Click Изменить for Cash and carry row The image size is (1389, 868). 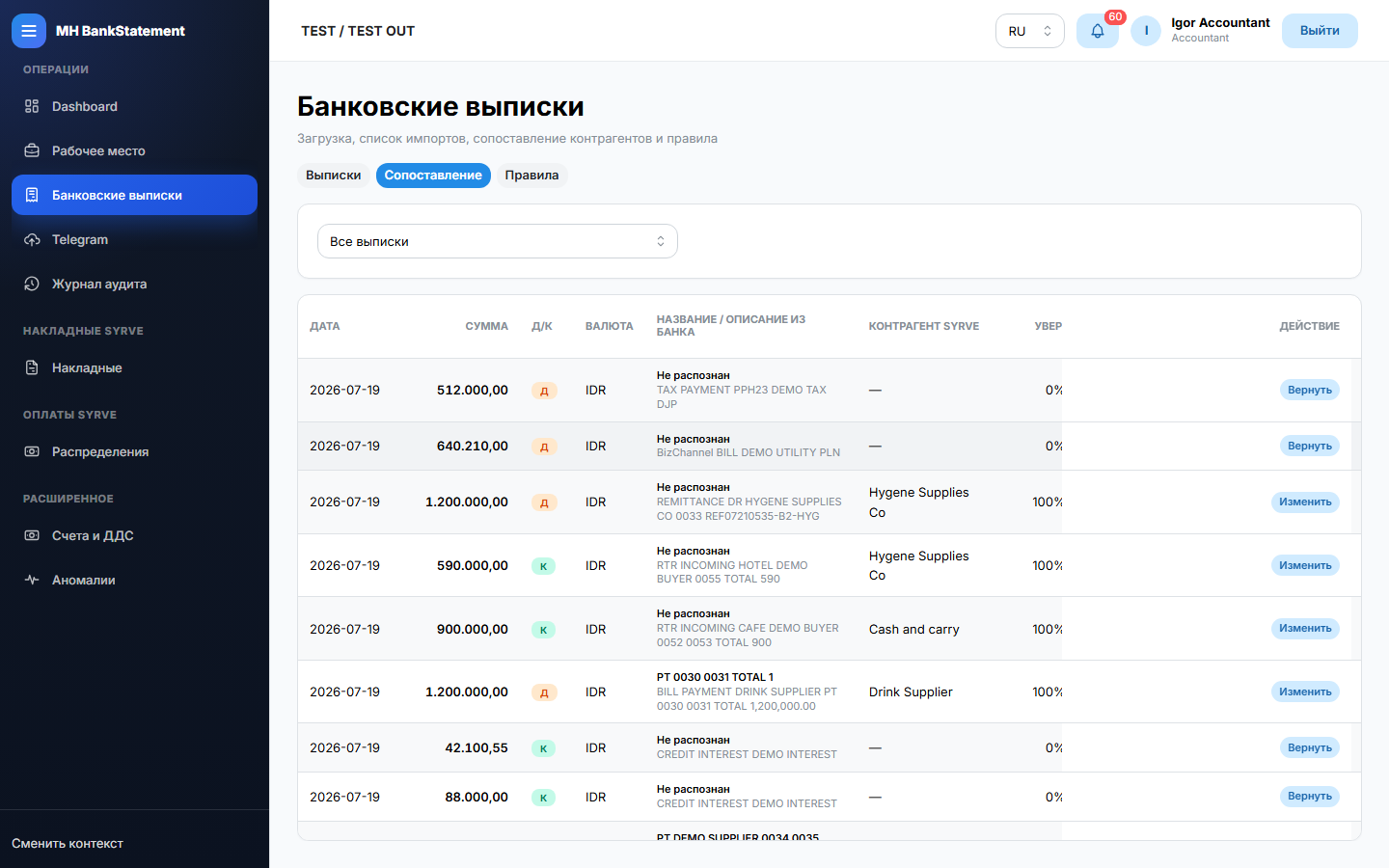click(1305, 628)
